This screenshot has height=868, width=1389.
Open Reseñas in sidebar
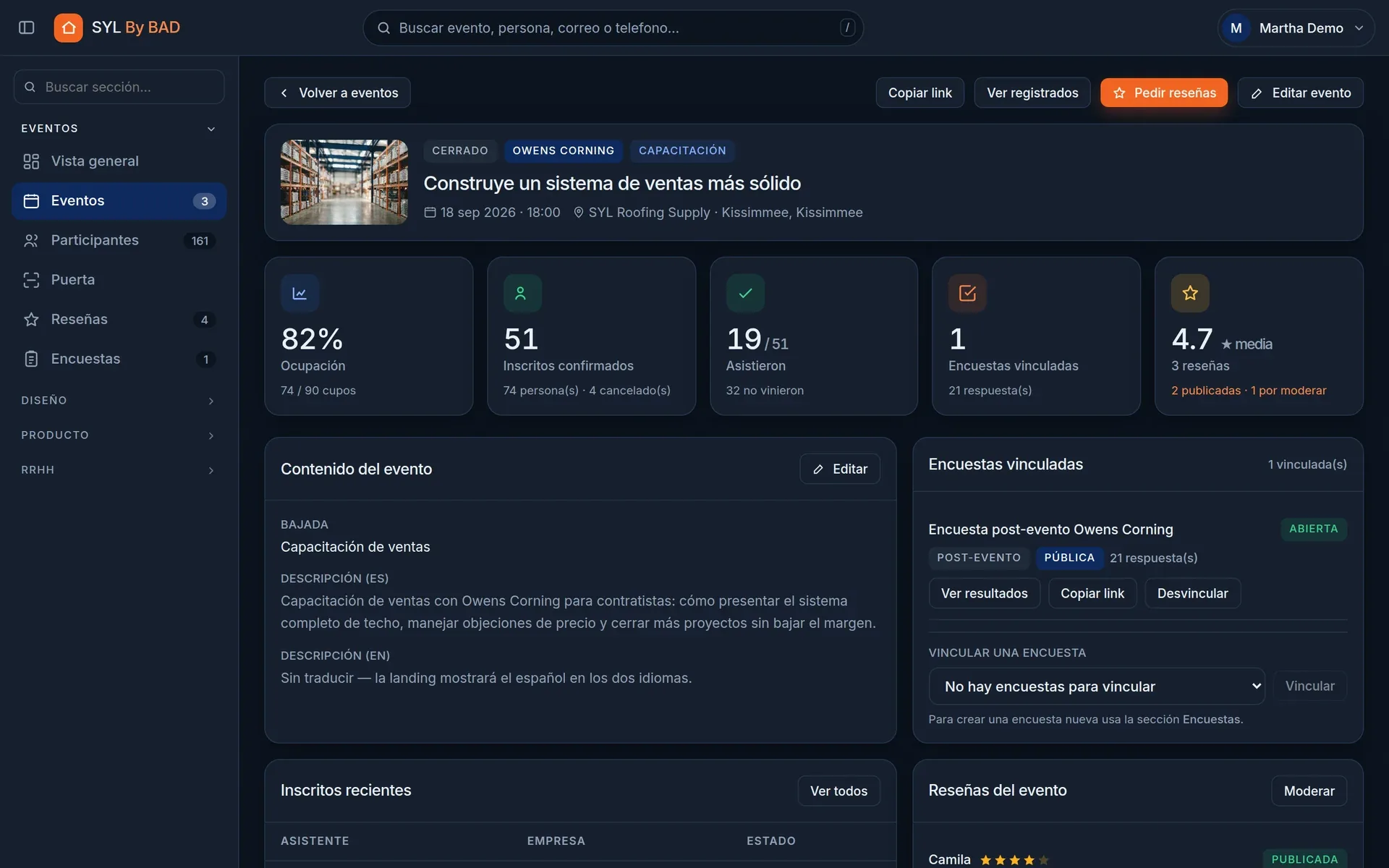point(119,319)
